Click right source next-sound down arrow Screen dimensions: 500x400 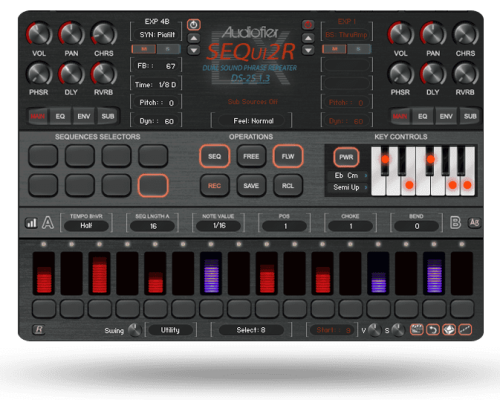tap(308, 50)
